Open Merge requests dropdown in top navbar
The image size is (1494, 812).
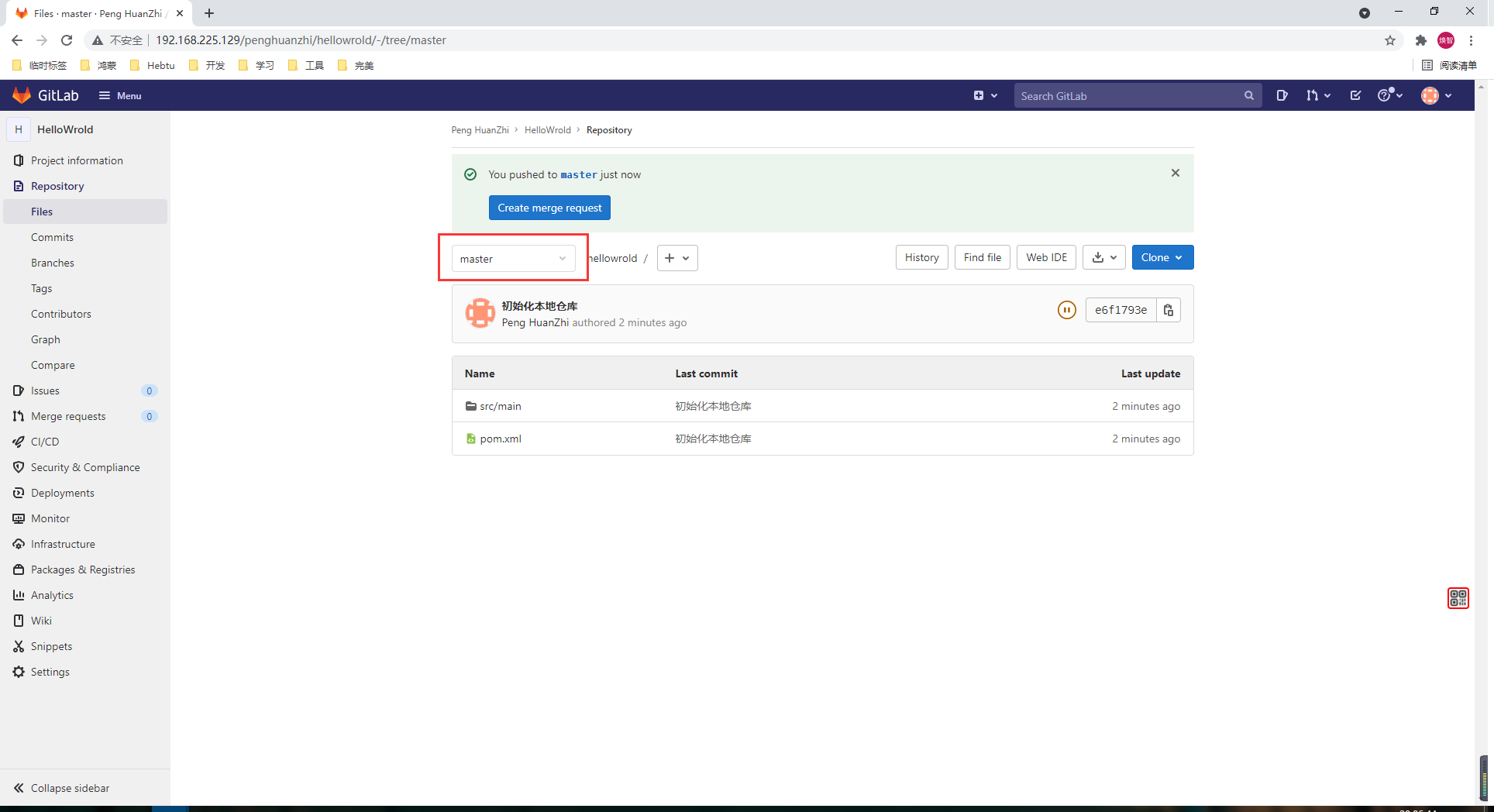point(1318,95)
